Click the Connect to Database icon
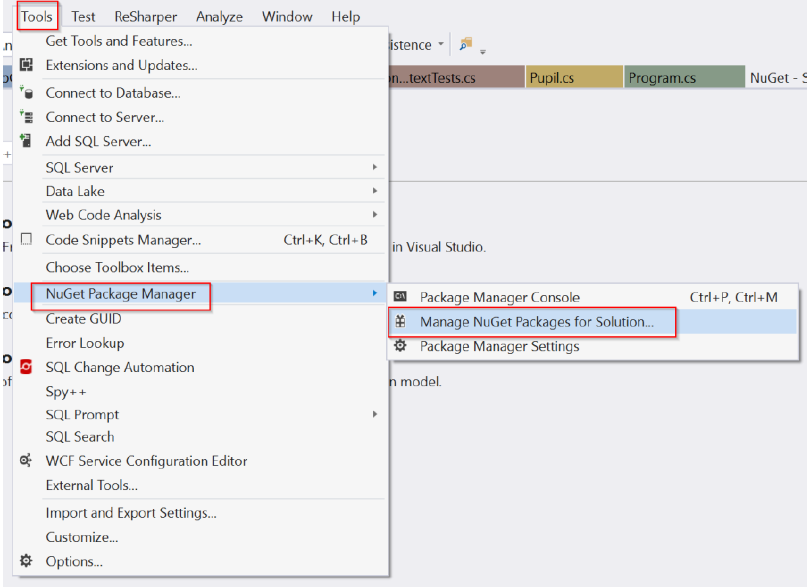 (26, 92)
